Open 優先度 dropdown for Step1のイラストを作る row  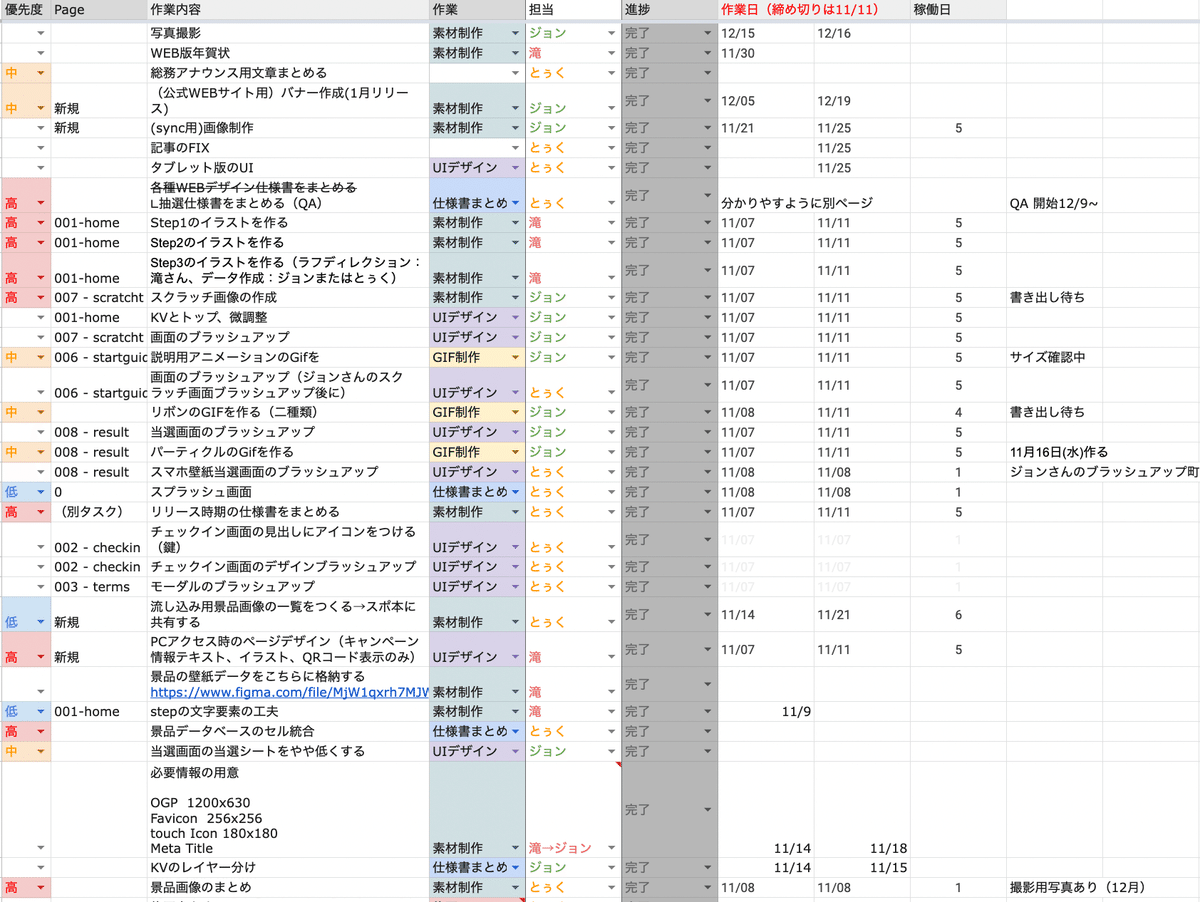pos(40,223)
